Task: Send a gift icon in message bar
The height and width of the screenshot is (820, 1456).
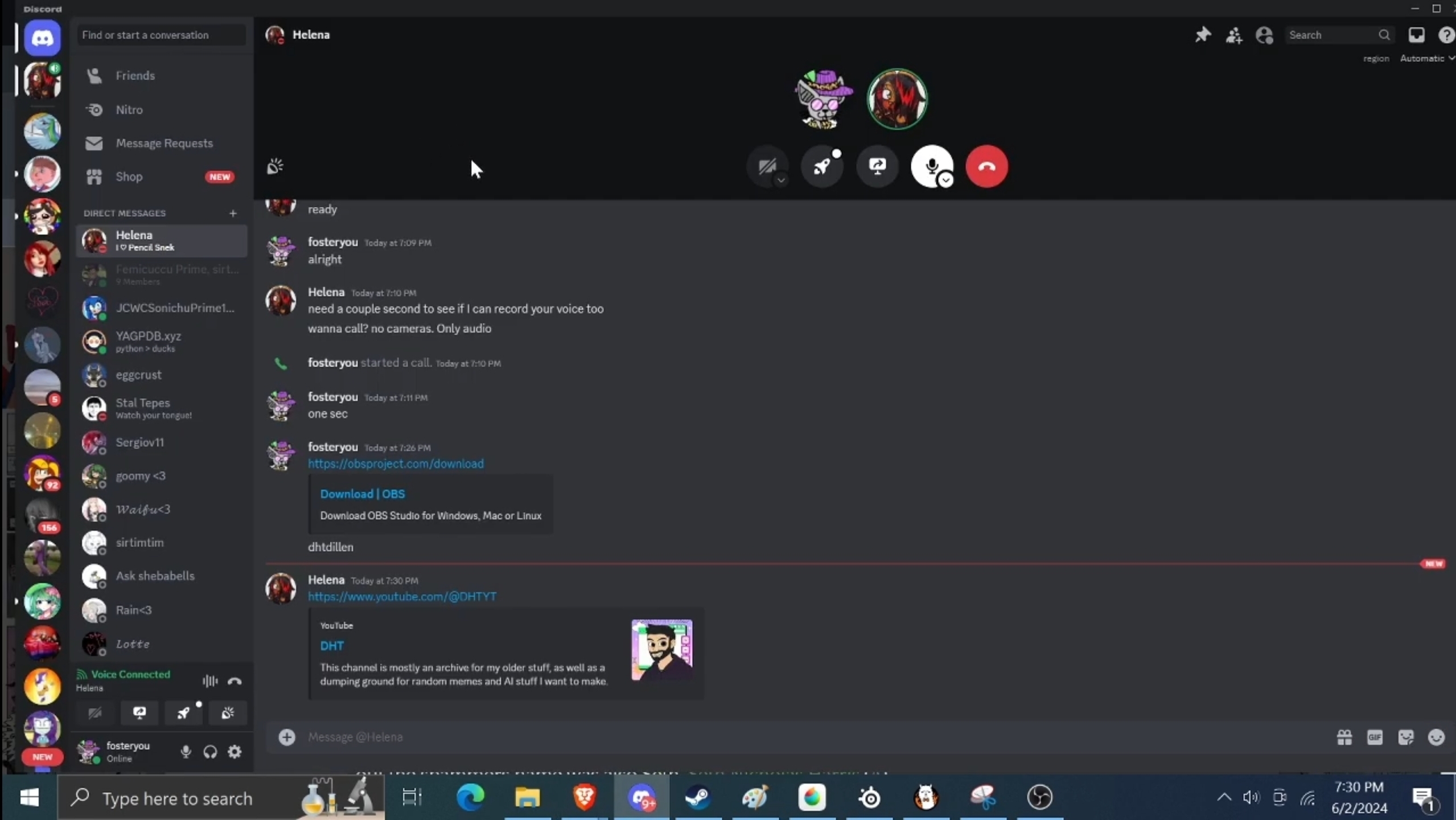Action: coord(1344,737)
